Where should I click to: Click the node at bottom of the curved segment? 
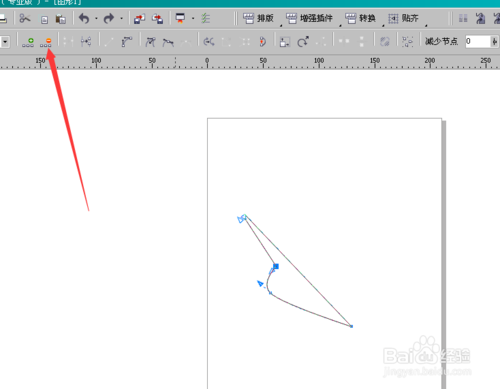pyautogui.click(x=270, y=293)
